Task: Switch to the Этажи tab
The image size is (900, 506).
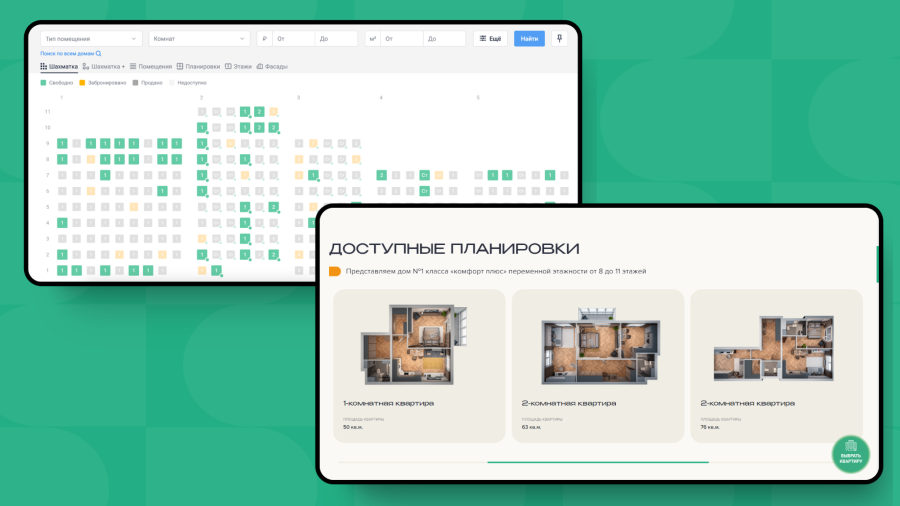Action: coord(238,67)
